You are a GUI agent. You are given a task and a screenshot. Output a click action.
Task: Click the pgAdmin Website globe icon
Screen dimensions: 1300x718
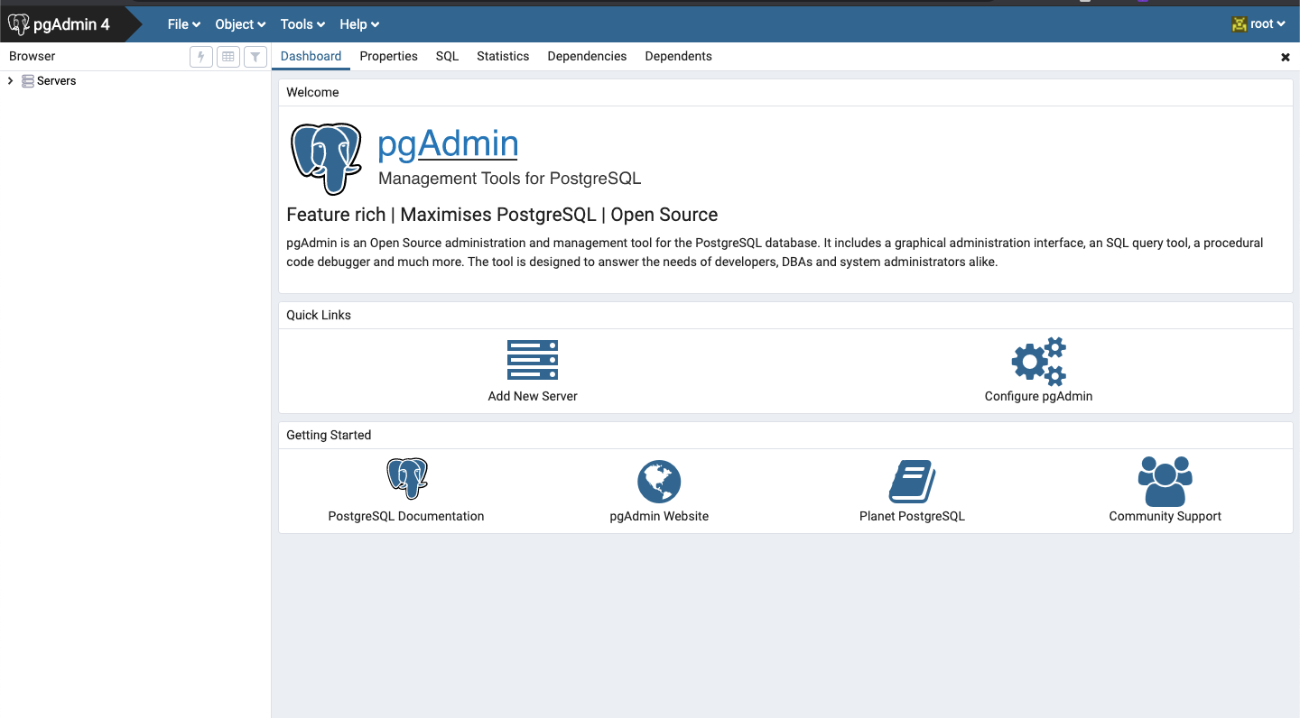(x=659, y=482)
